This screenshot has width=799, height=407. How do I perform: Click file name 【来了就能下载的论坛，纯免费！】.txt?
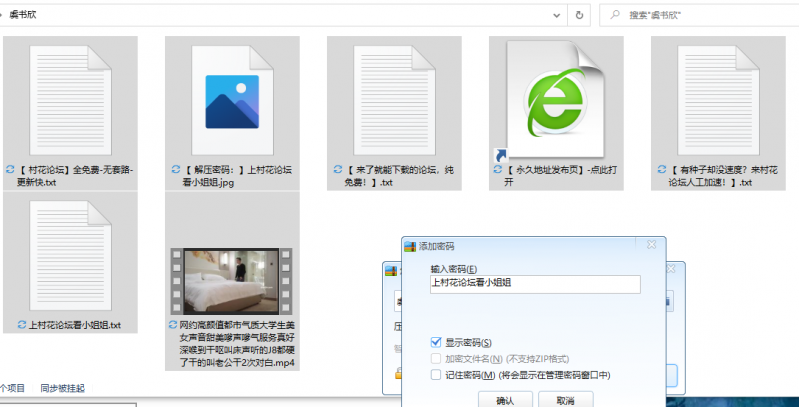pyautogui.click(x=399, y=176)
